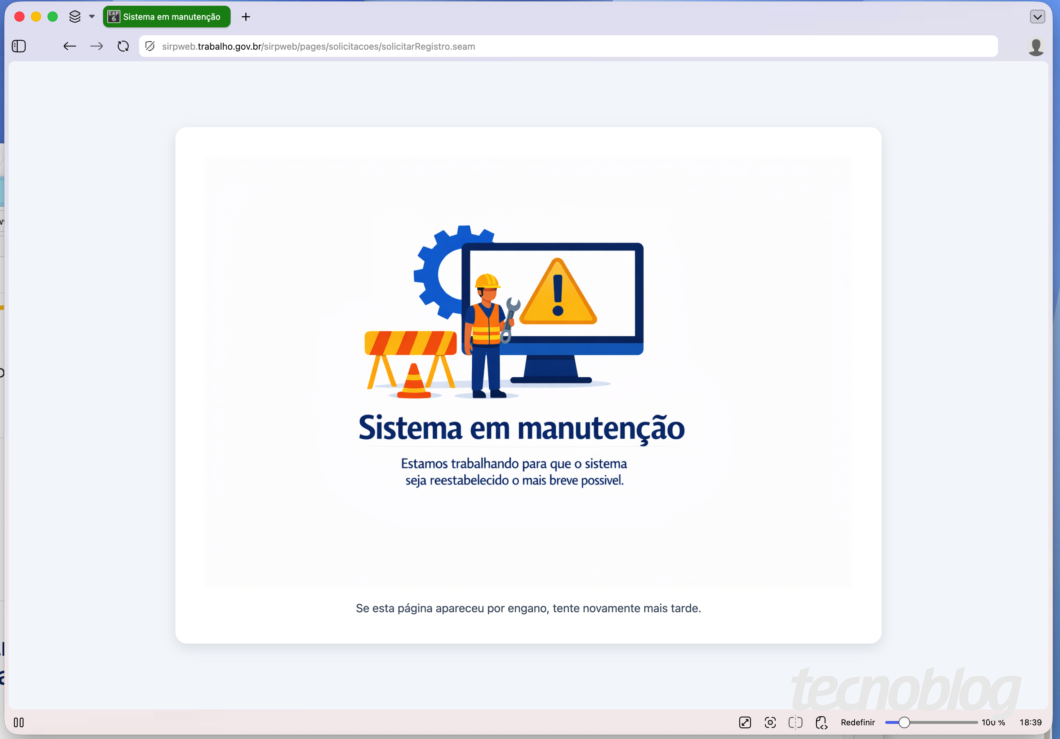Select the 'Sistema em manutenção' tab

pos(166,16)
